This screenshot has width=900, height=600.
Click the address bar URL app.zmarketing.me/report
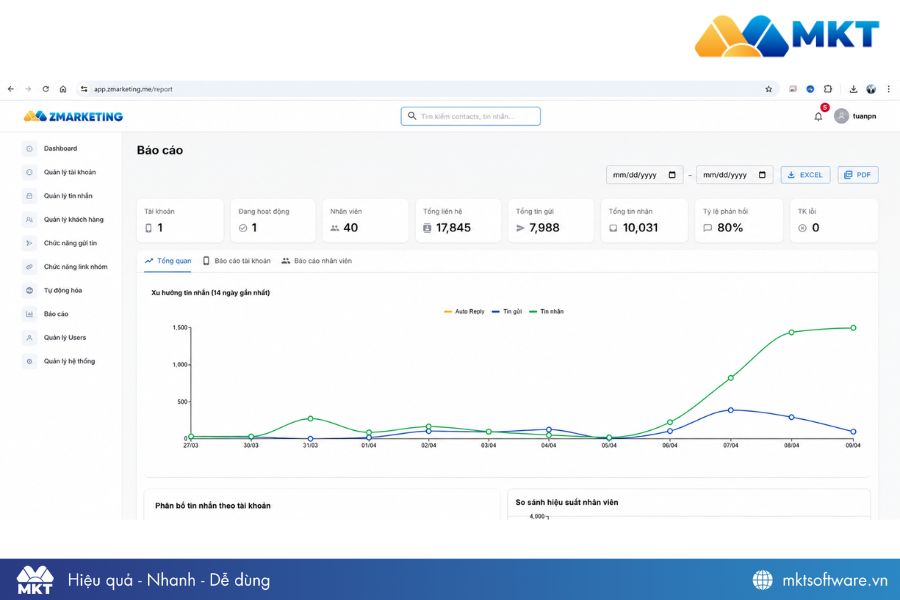tap(133, 89)
